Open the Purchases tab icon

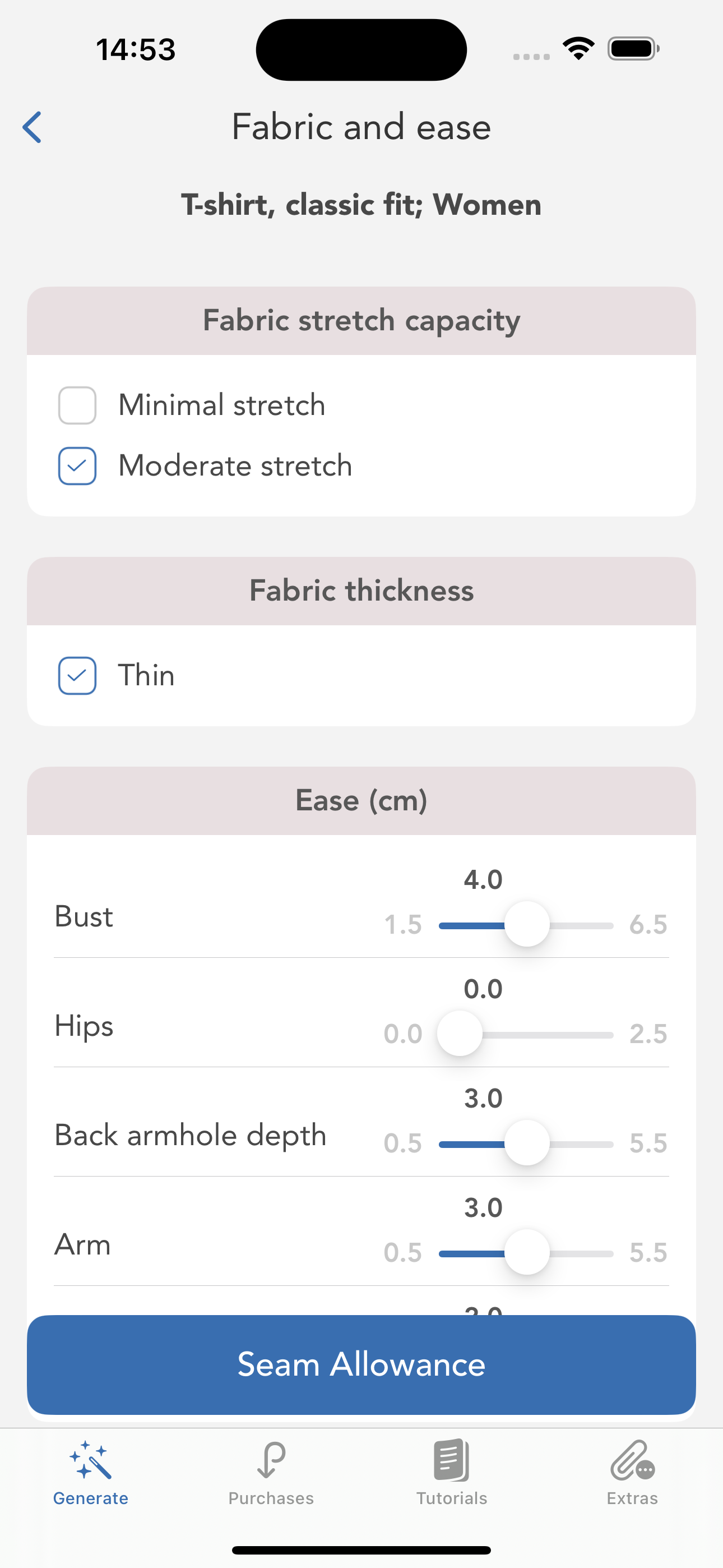pyautogui.click(x=271, y=1460)
